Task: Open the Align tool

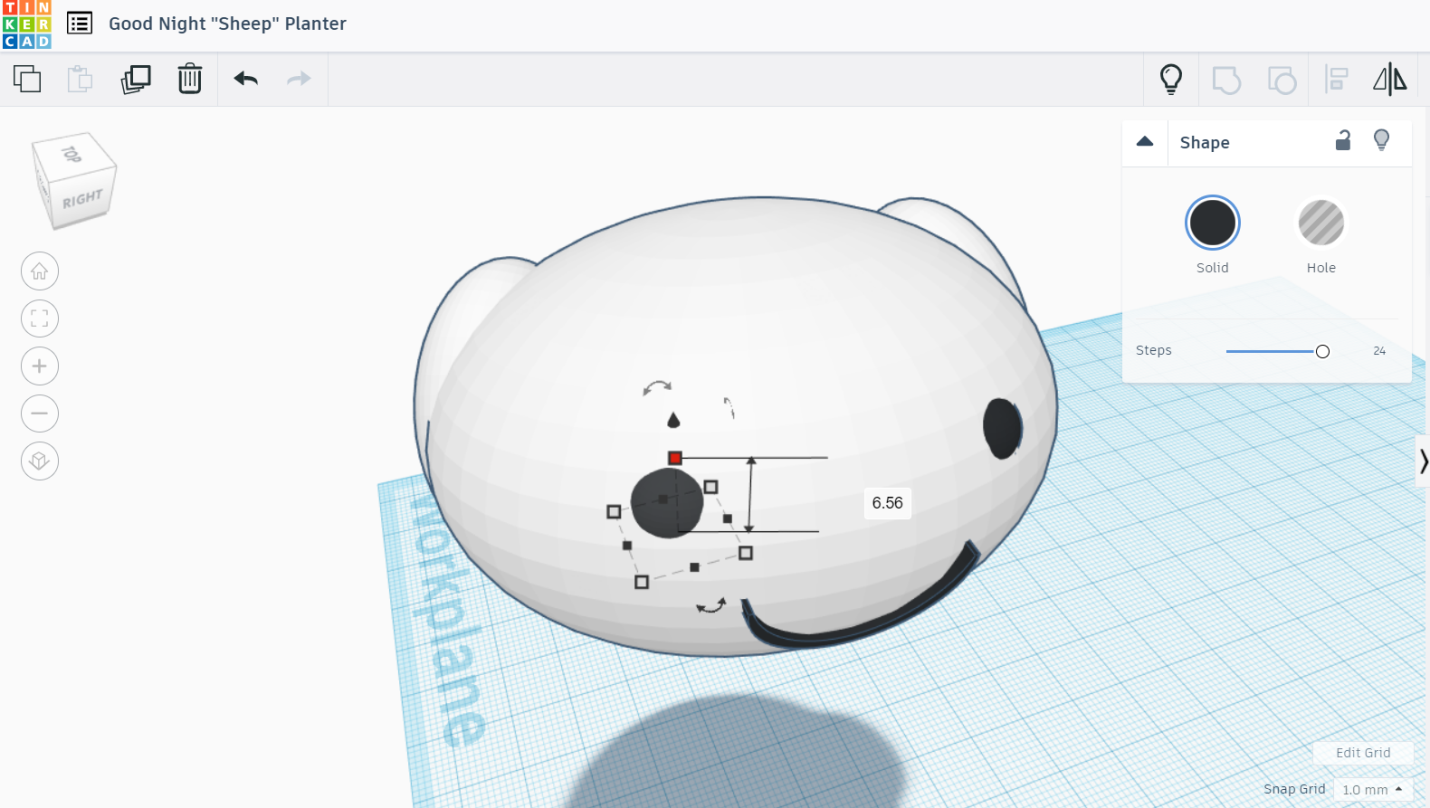Action: coord(1336,79)
